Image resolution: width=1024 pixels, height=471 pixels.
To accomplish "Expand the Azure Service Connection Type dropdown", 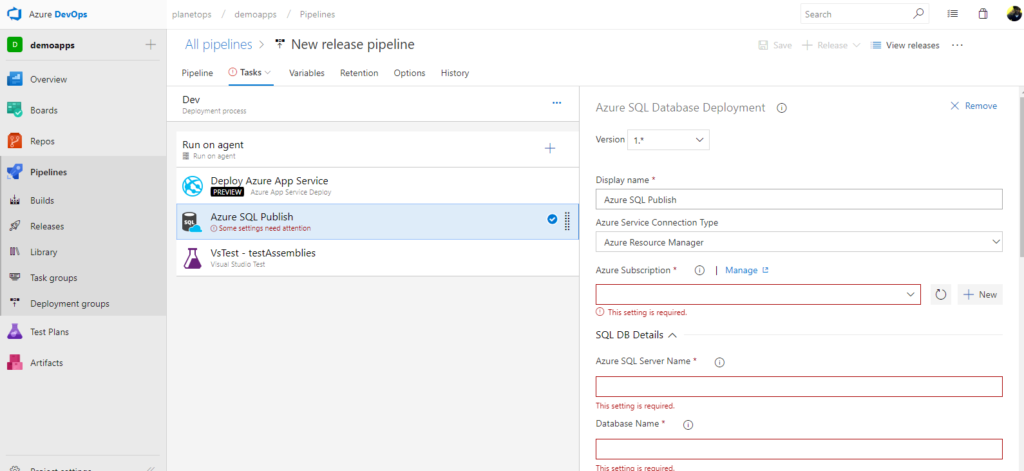I will (799, 242).
